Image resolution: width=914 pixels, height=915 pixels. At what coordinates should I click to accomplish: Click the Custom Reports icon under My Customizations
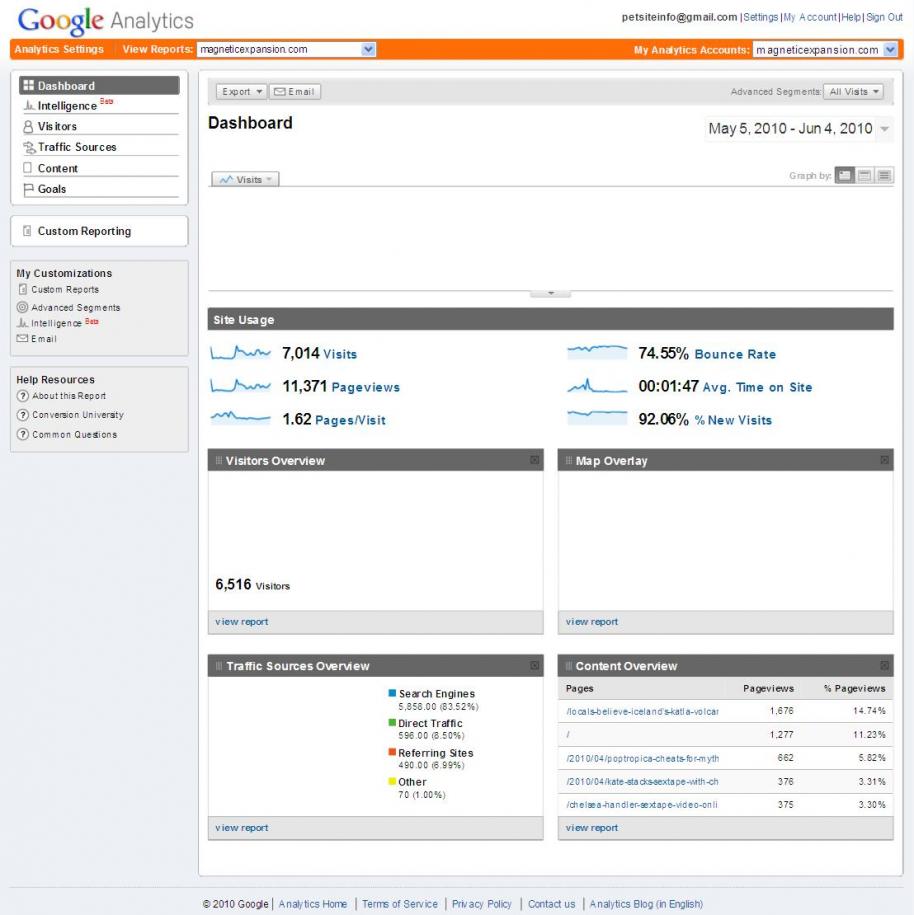tap(23, 289)
